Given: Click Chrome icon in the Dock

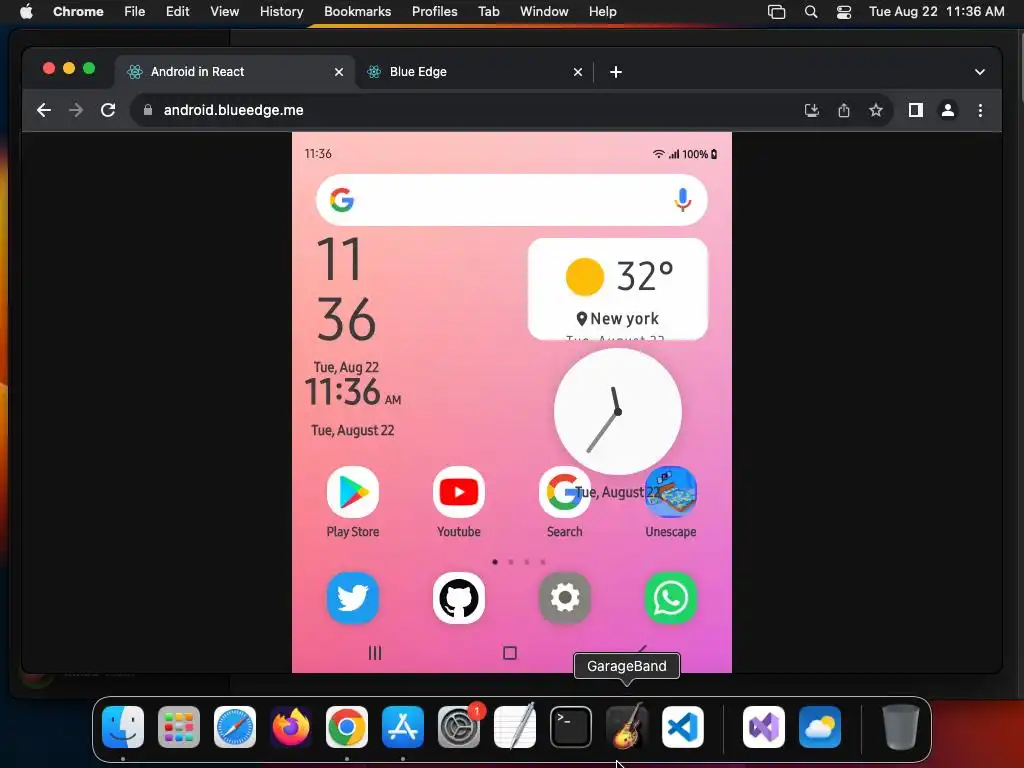Looking at the screenshot, I should 347,727.
